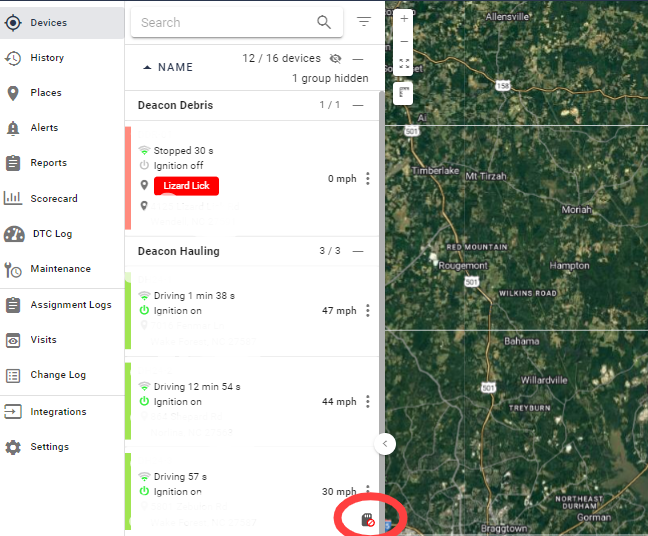Image resolution: width=648 pixels, height=536 pixels.
Task: Click the Ignition off power icon
Action: tap(144, 165)
